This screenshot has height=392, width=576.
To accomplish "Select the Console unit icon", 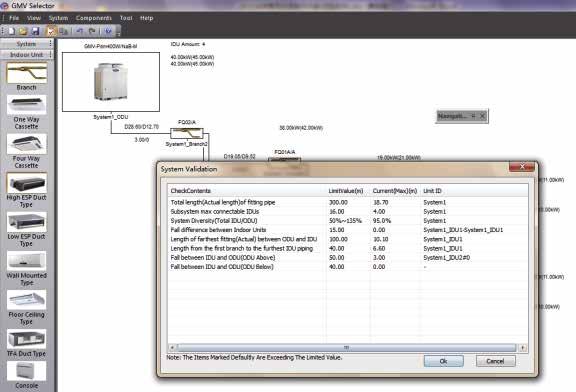I will tap(26, 371).
